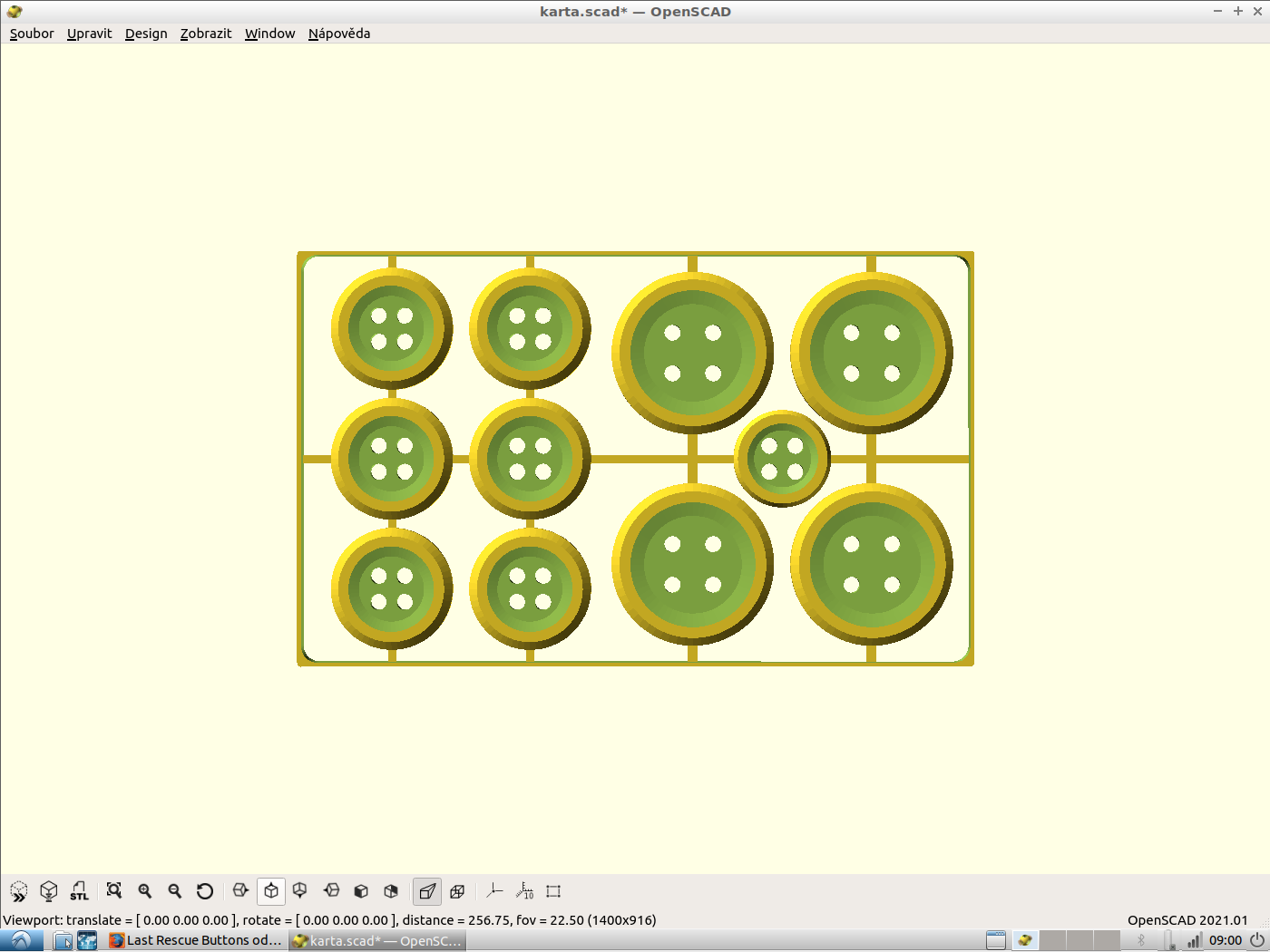Open the Zobrazit menu
Screen dimensions: 1270x952
205,34
